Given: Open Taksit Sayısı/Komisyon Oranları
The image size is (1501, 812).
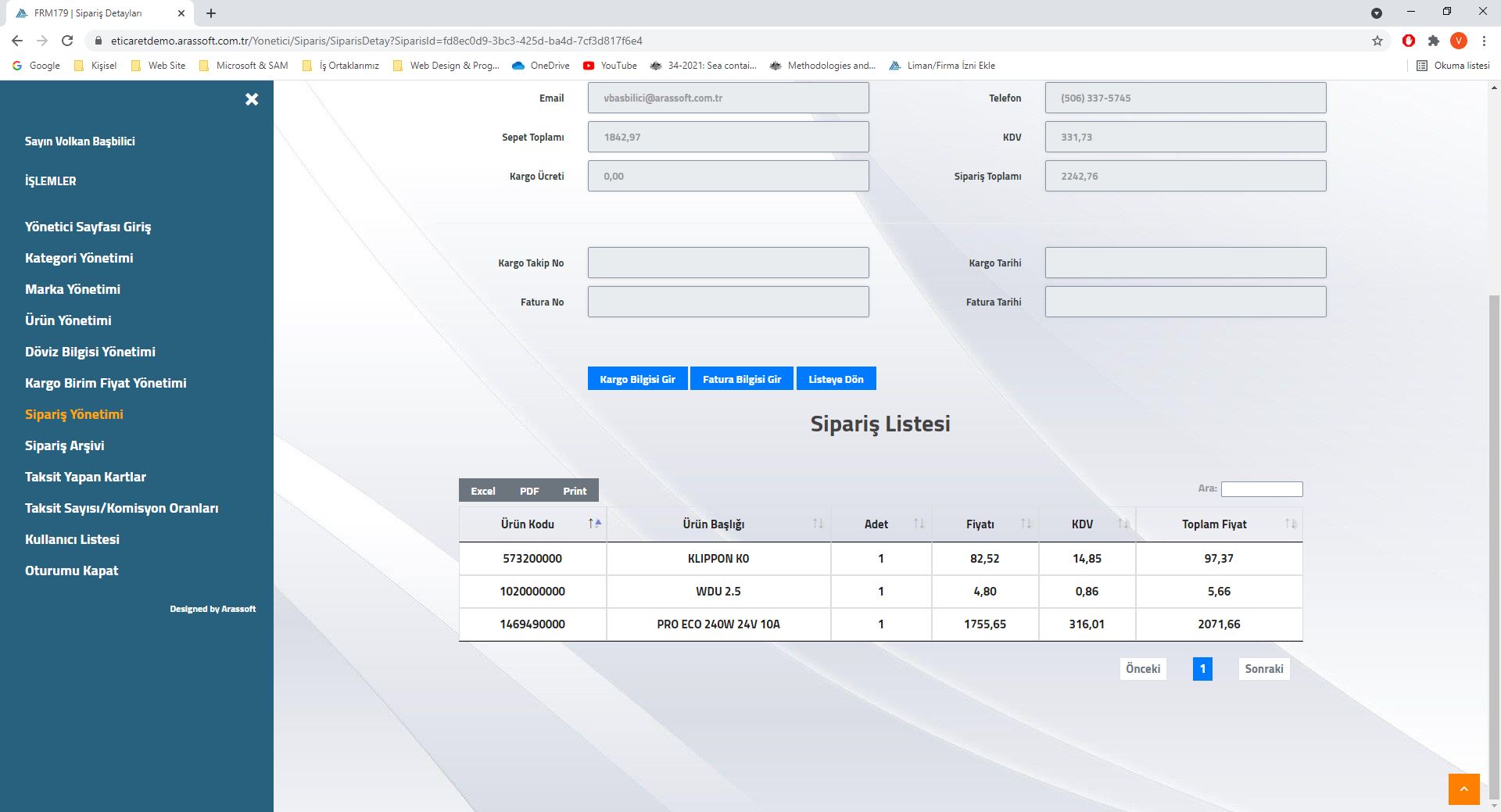Looking at the screenshot, I should click(x=122, y=508).
